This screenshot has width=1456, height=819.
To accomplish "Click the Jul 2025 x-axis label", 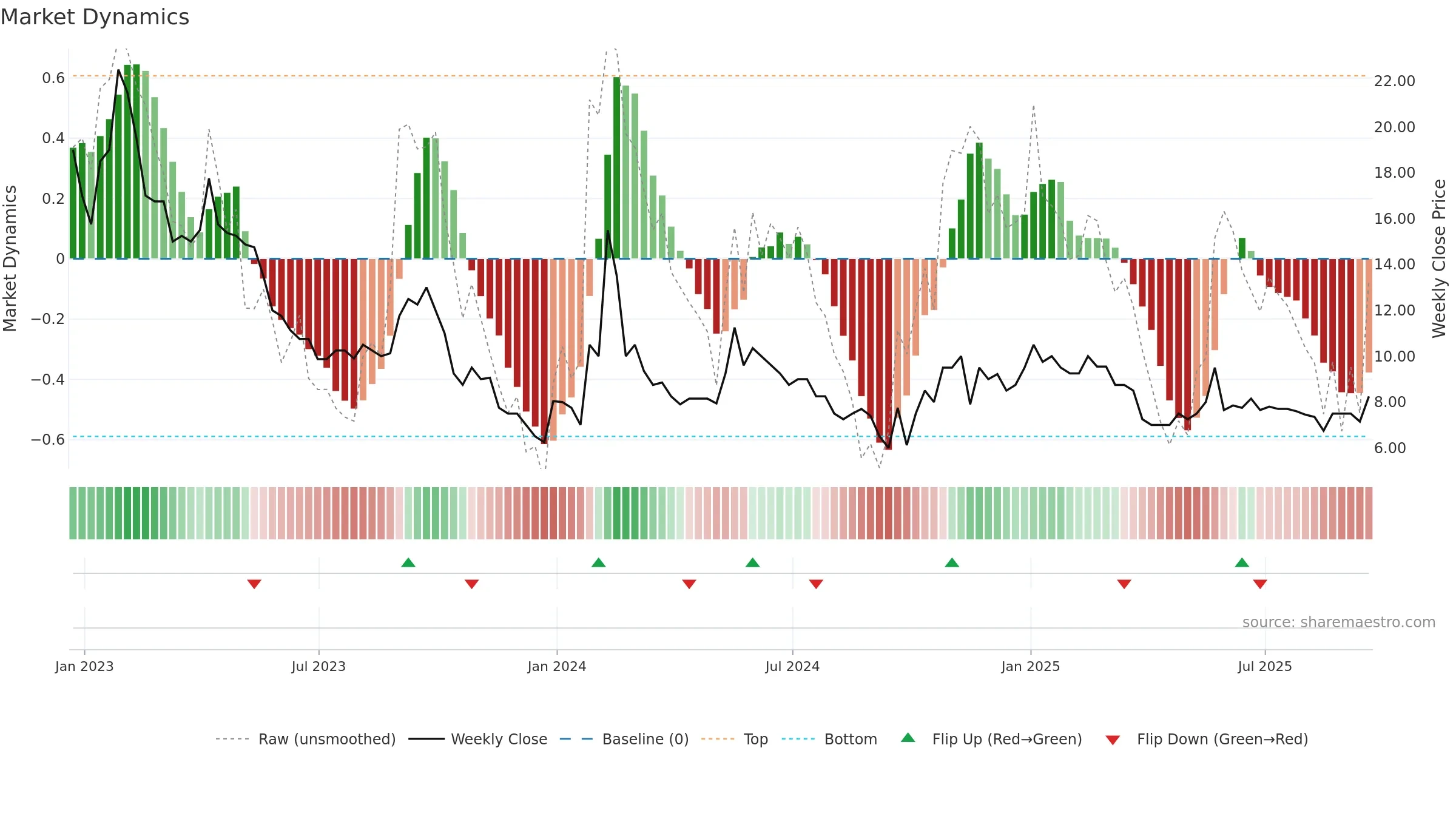I will coord(1265,666).
